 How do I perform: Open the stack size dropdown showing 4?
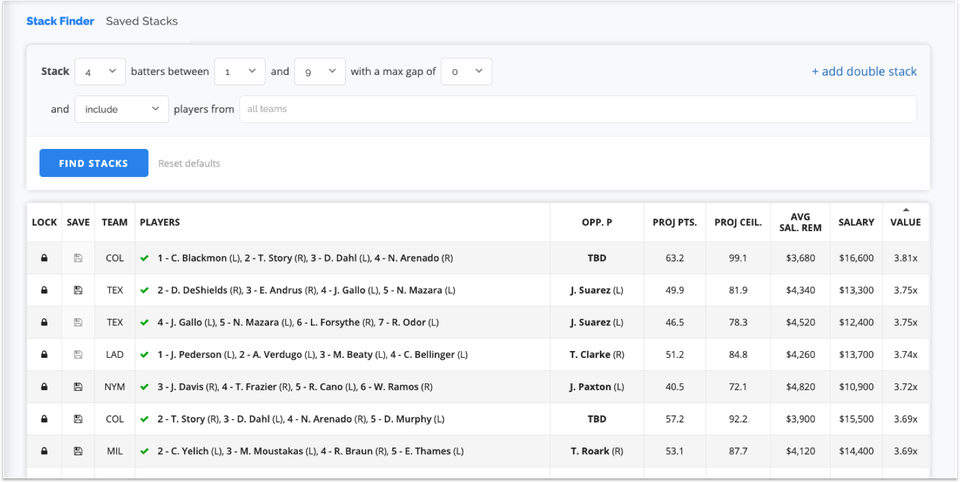pyautogui.click(x=100, y=72)
